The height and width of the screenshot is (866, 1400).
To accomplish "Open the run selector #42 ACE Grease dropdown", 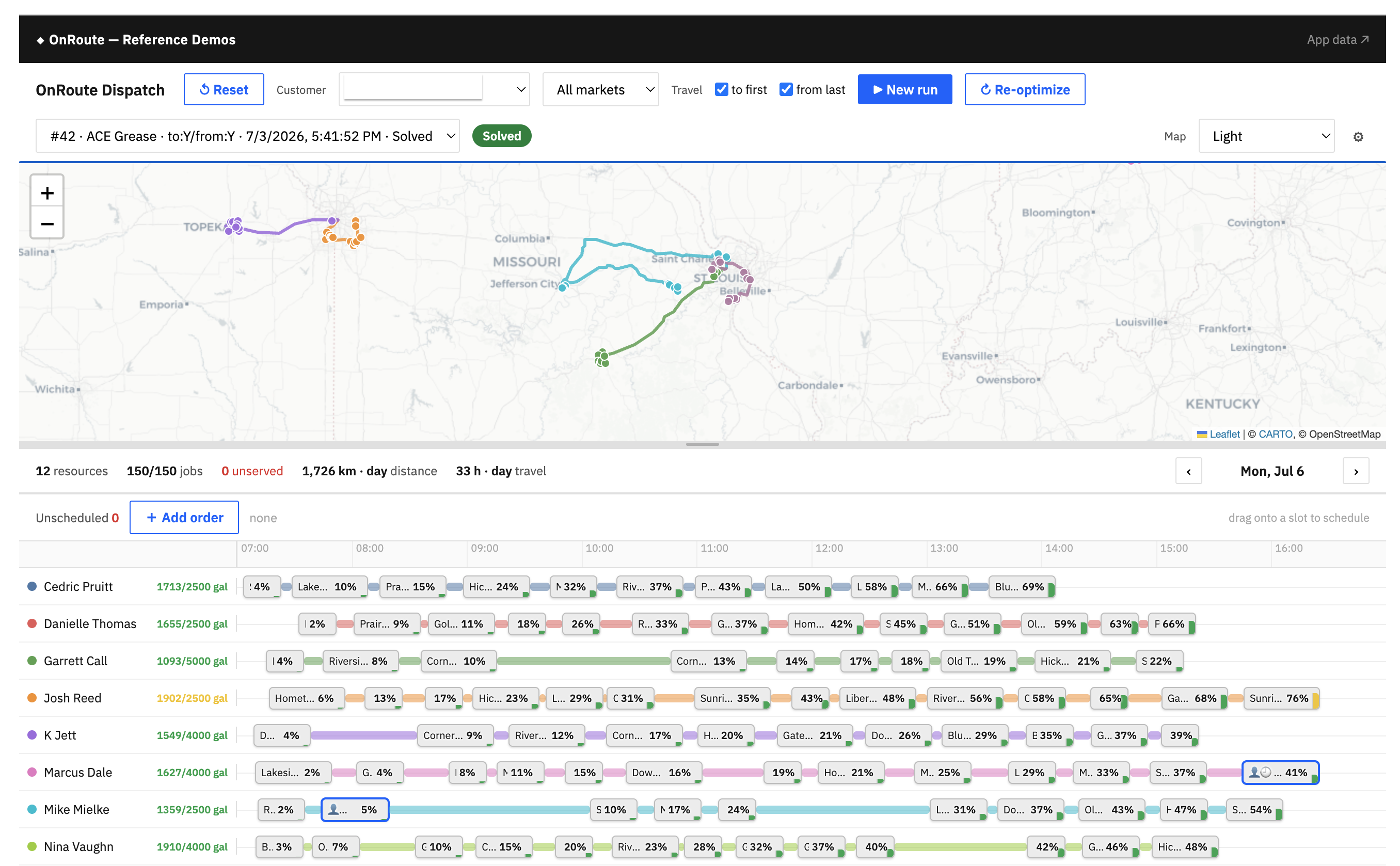I will click(247, 136).
